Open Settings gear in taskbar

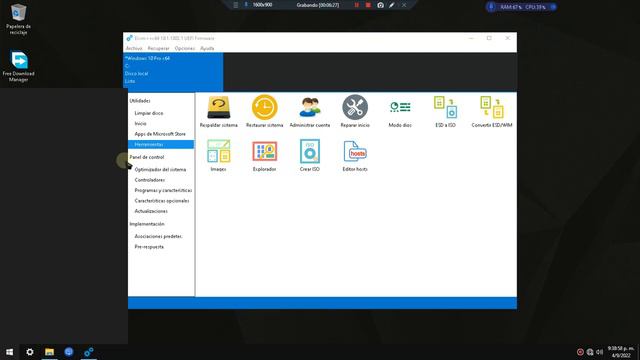30,352
